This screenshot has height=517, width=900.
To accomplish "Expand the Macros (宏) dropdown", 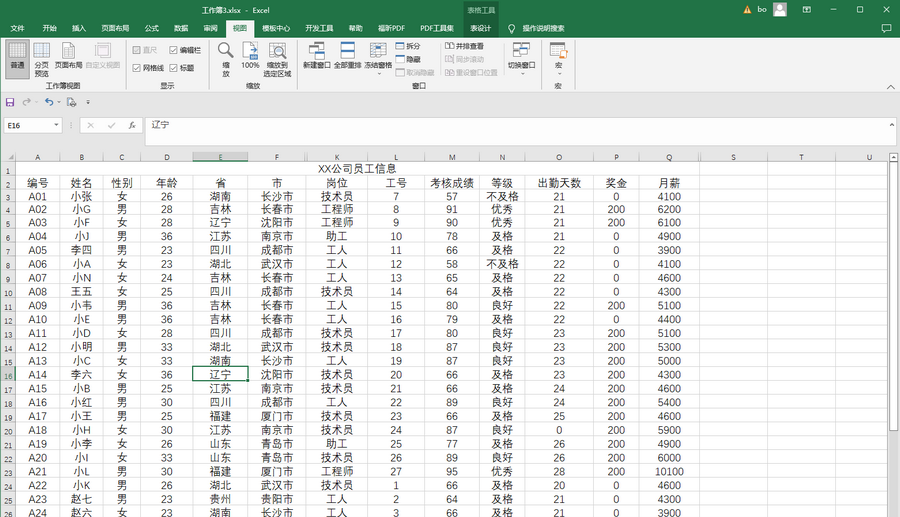I will 558,60.
